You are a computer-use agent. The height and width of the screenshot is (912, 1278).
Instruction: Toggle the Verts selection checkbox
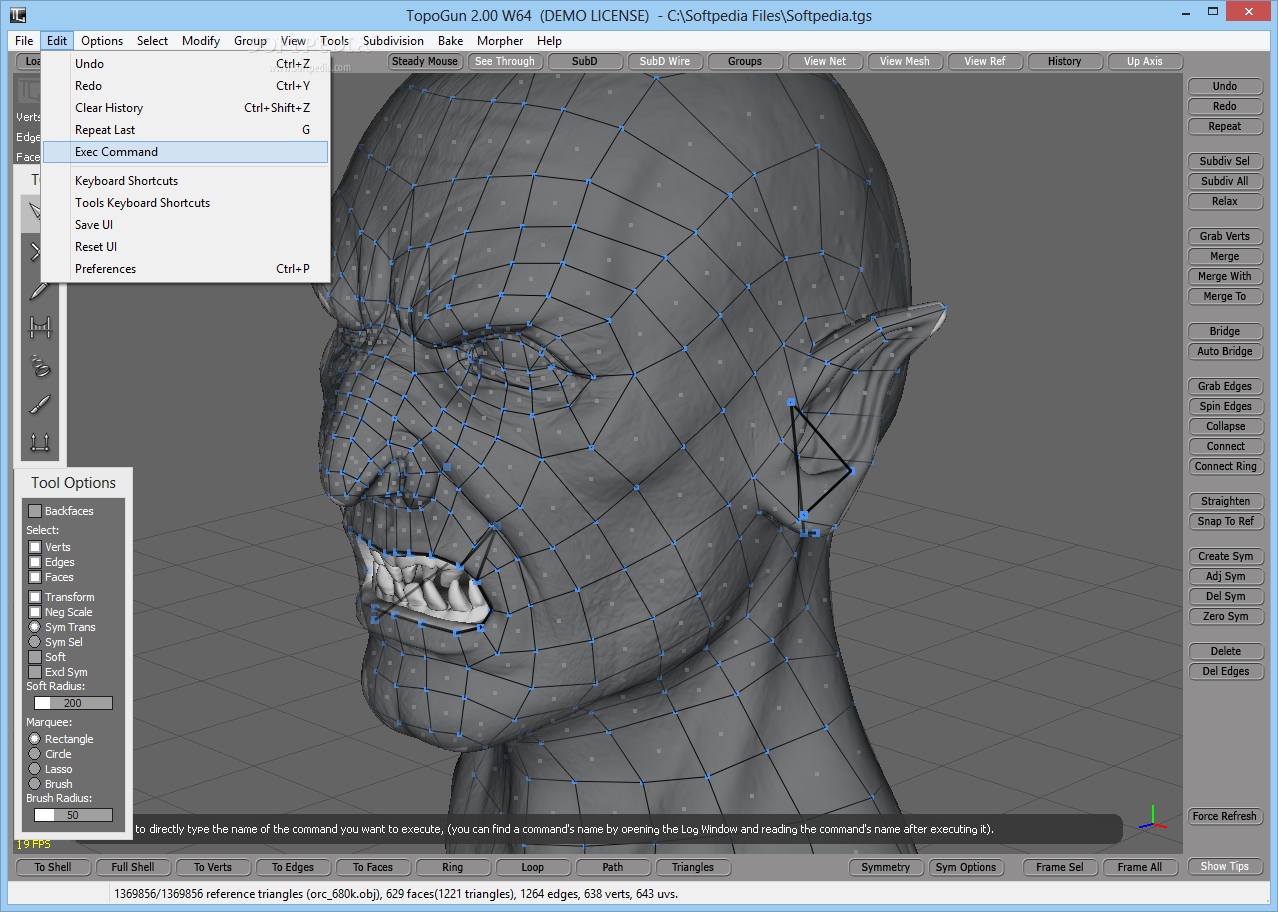(x=35, y=547)
